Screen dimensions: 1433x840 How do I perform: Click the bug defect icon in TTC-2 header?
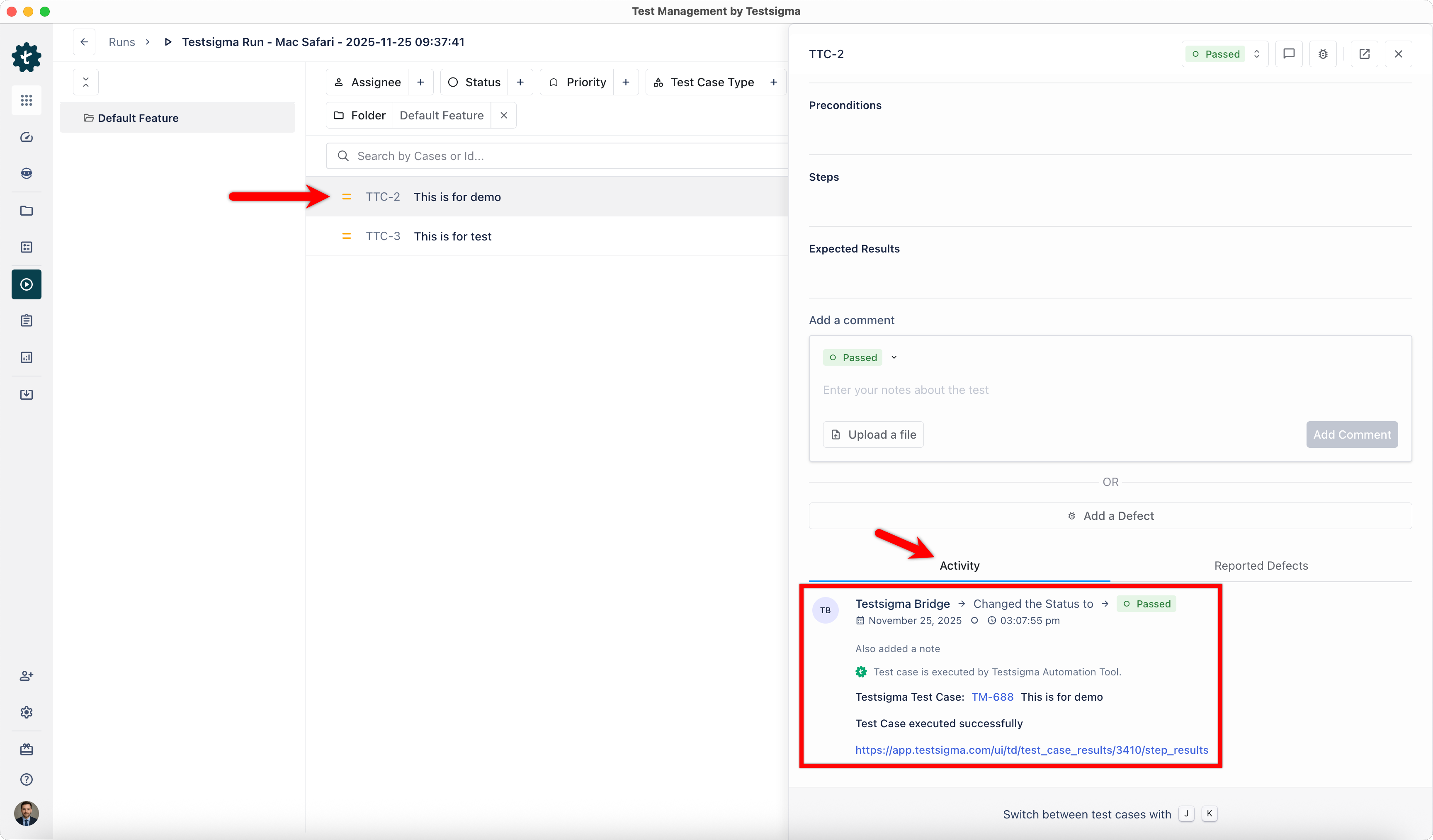(1323, 54)
